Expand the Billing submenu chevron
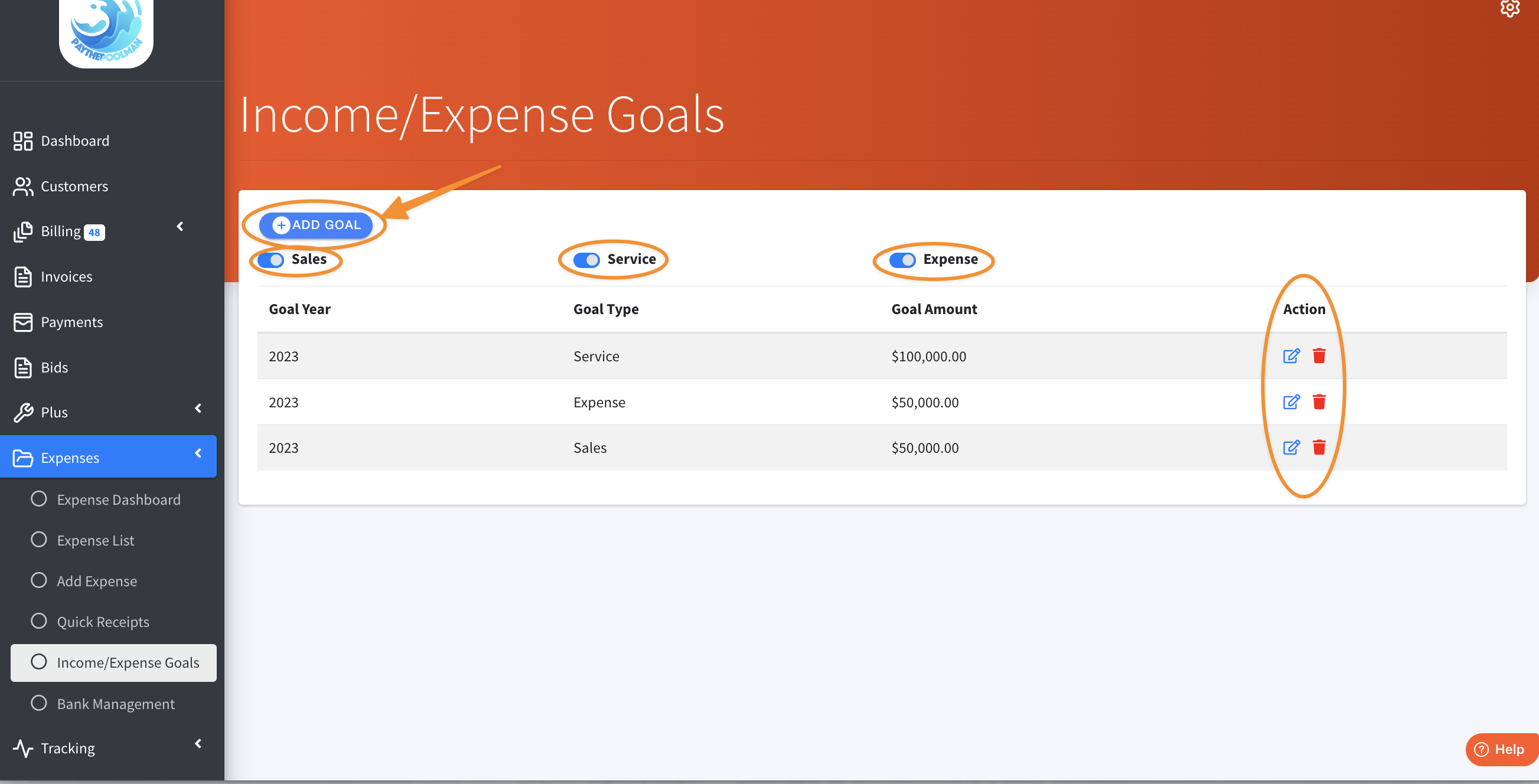This screenshot has height=784, width=1539. (180, 226)
